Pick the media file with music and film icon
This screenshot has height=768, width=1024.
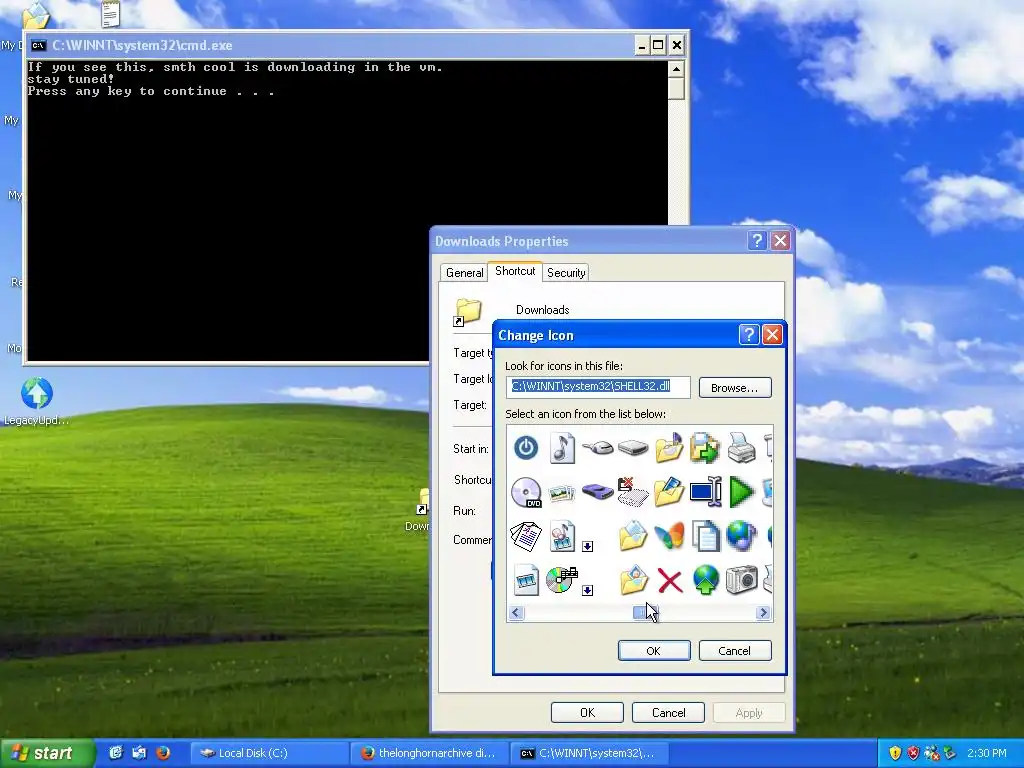[x=562, y=536]
